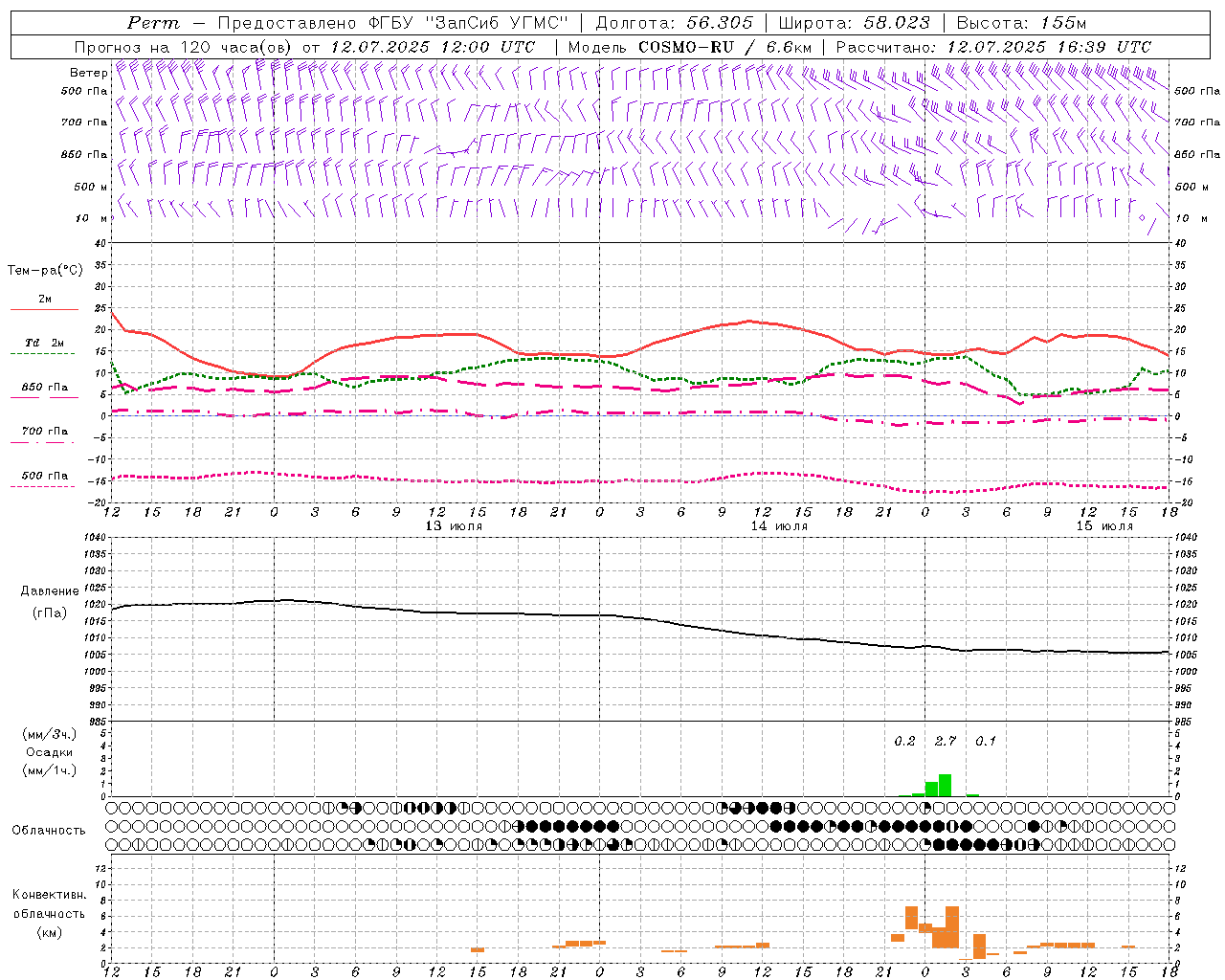Click the "(мм/3ч.)" precipitation unit label
Screen dimensions: 1225x980
click(49, 734)
